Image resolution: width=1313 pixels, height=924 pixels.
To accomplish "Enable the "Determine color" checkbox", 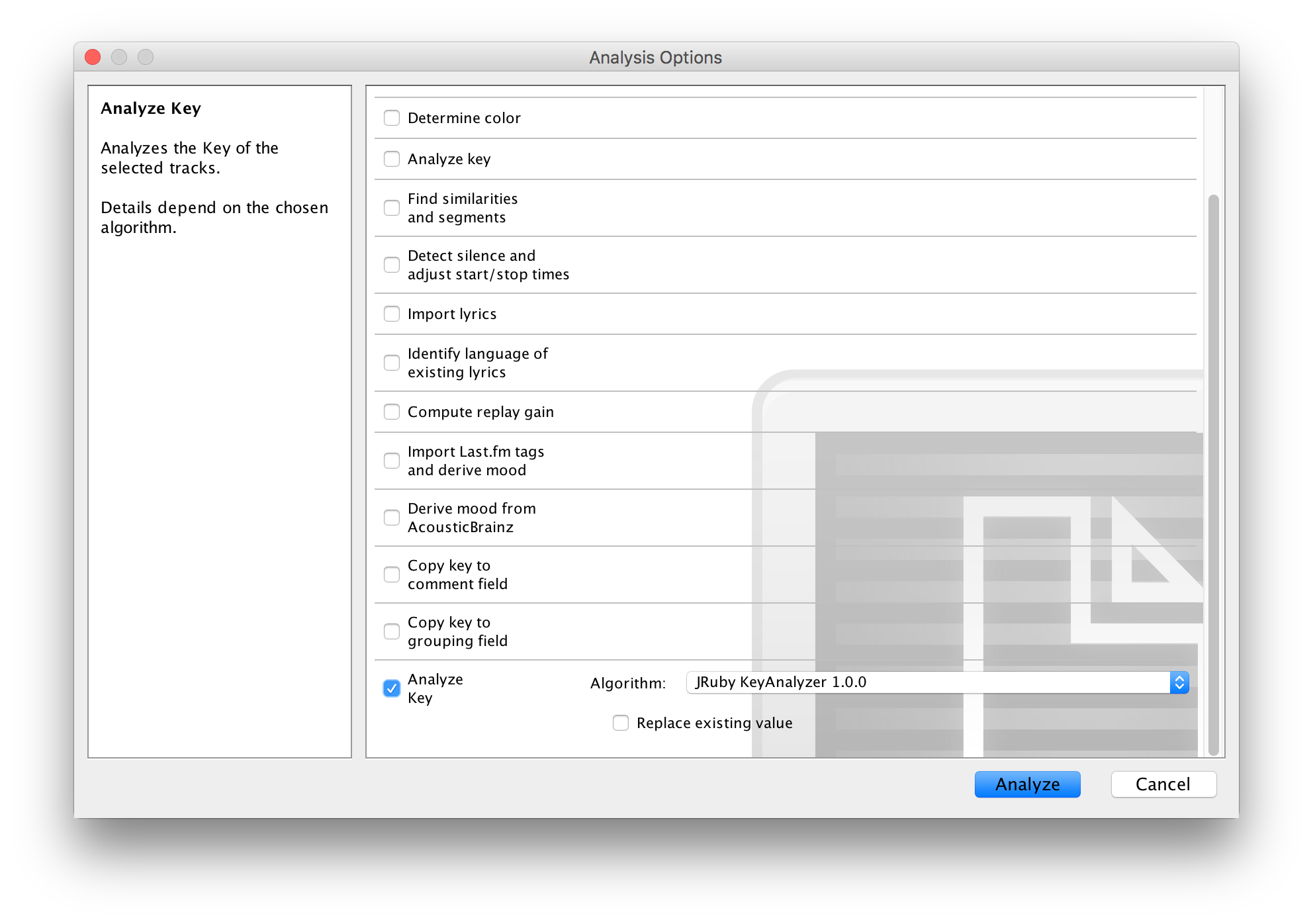I will [x=391, y=117].
